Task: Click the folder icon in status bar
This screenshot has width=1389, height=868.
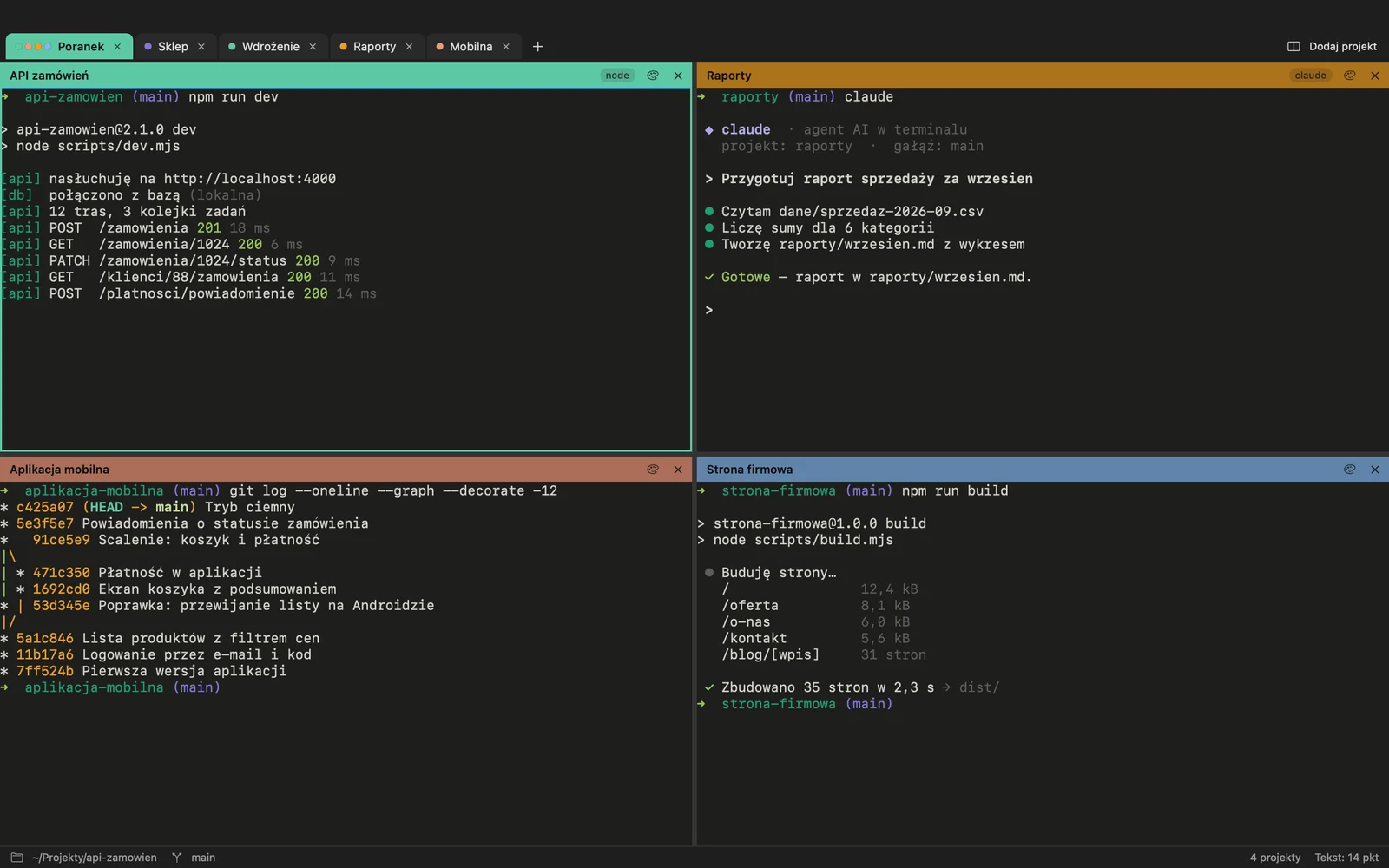Action: point(16,858)
